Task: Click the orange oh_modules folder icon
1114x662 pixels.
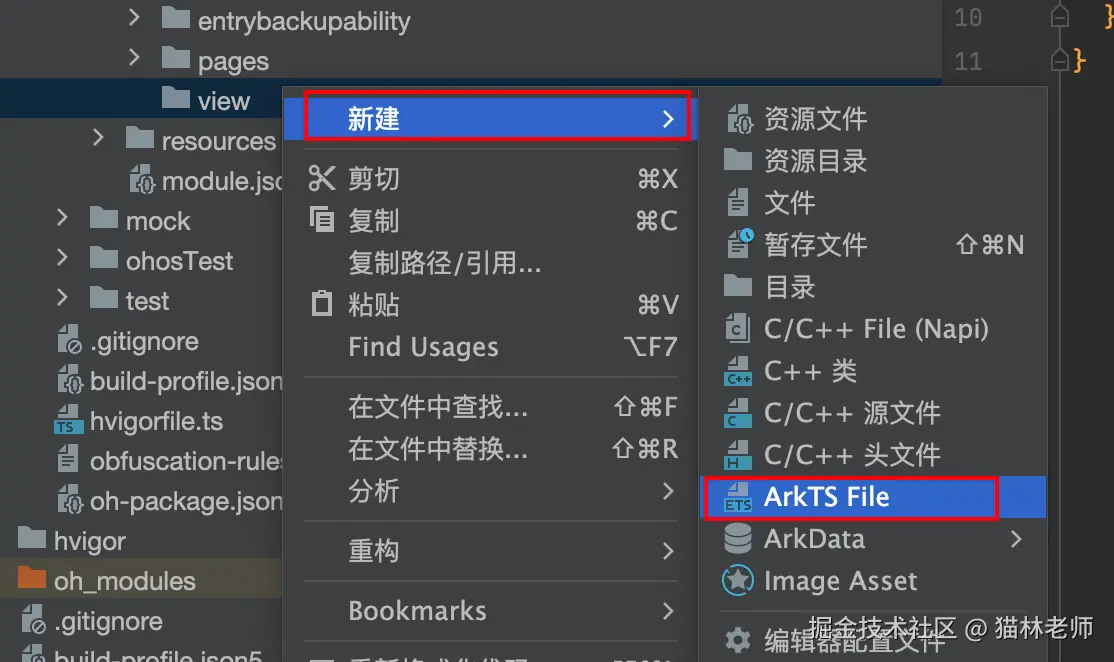Action: pyautogui.click(x=31, y=577)
